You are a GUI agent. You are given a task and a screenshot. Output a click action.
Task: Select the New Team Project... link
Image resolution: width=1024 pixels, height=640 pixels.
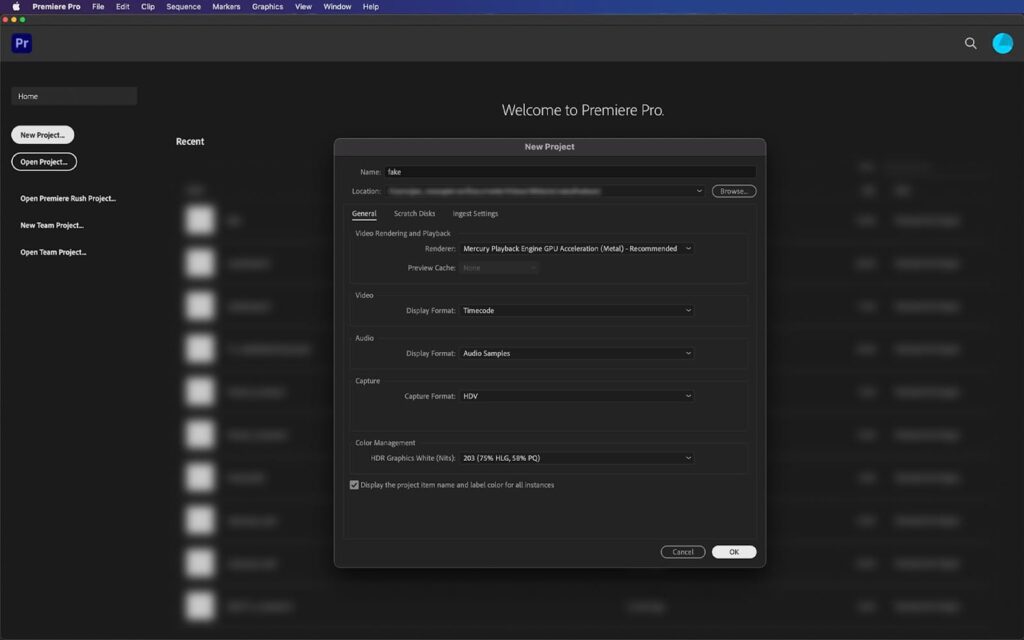pos(52,225)
